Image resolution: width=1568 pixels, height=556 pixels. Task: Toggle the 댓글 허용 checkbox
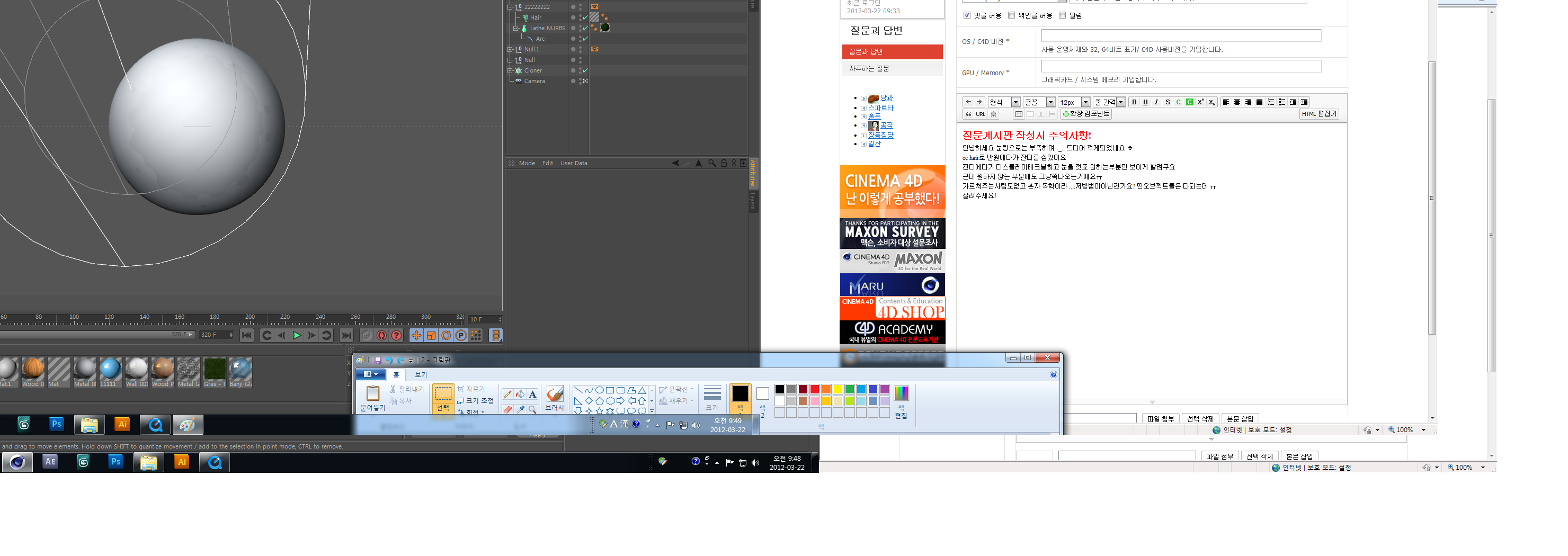967,15
